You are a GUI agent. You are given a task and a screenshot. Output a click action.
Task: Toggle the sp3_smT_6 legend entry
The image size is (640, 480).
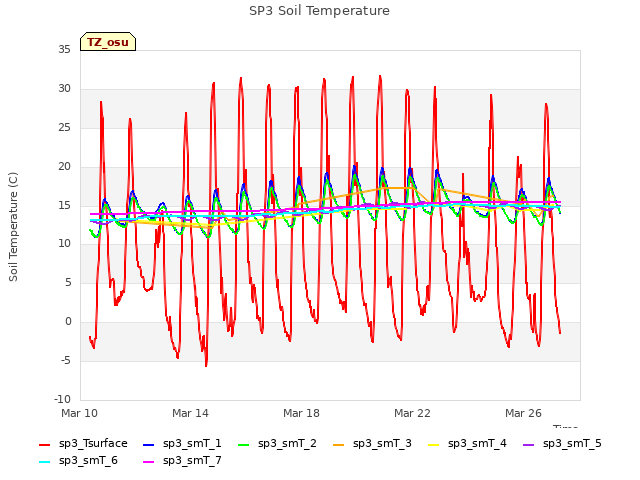click(x=78, y=461)
